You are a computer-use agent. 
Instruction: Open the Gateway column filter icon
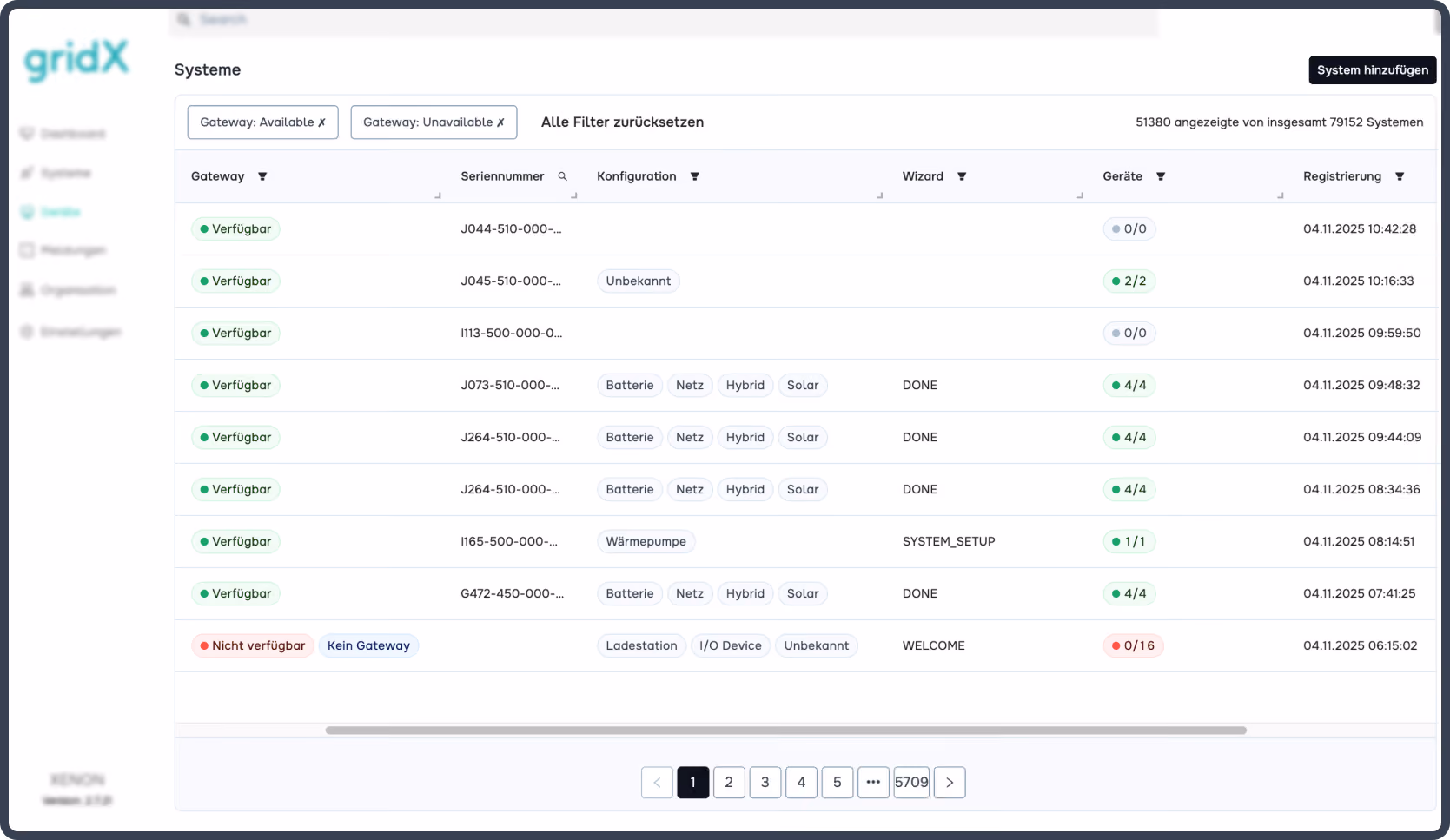262,176
